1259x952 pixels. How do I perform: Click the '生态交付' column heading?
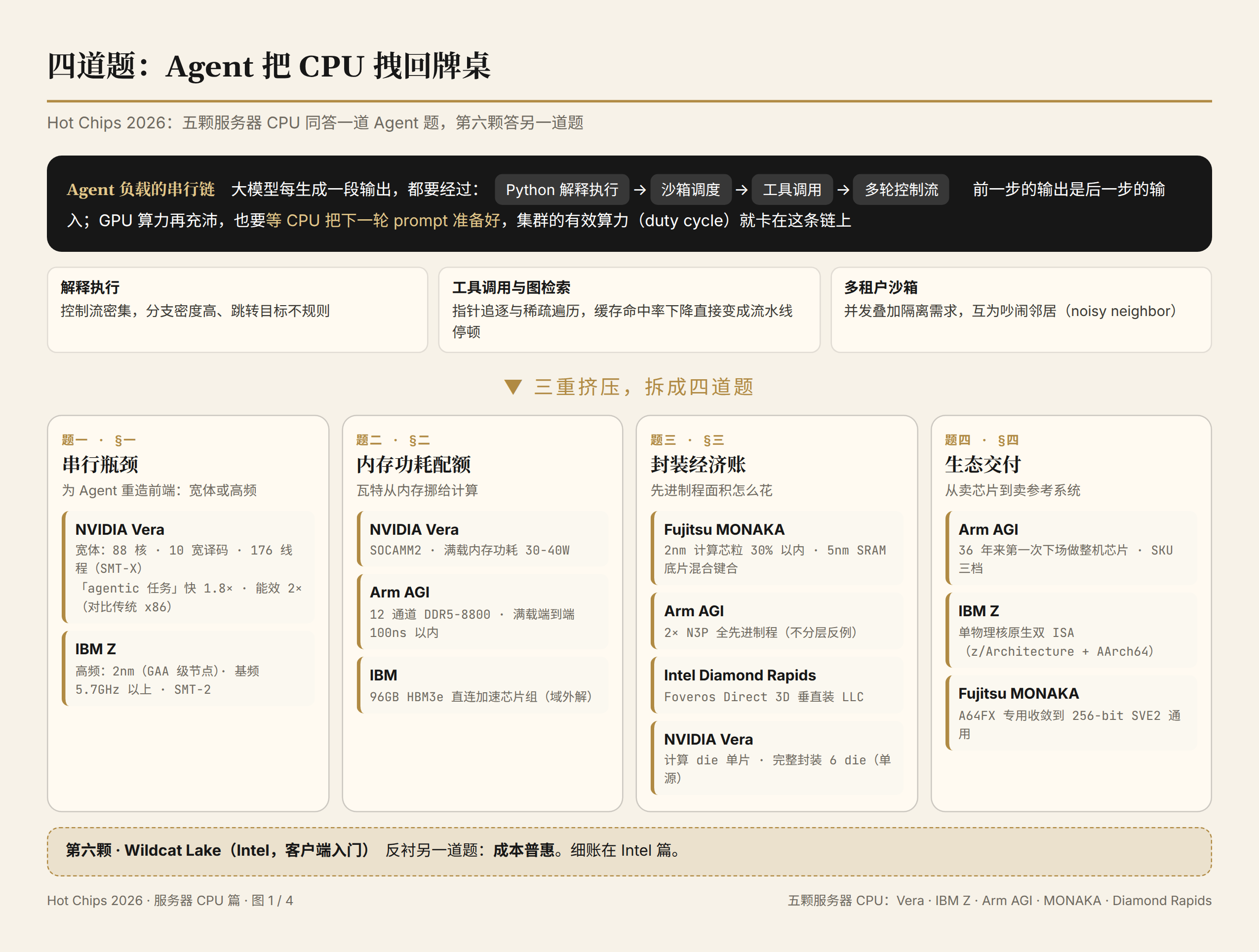[983, 465]
